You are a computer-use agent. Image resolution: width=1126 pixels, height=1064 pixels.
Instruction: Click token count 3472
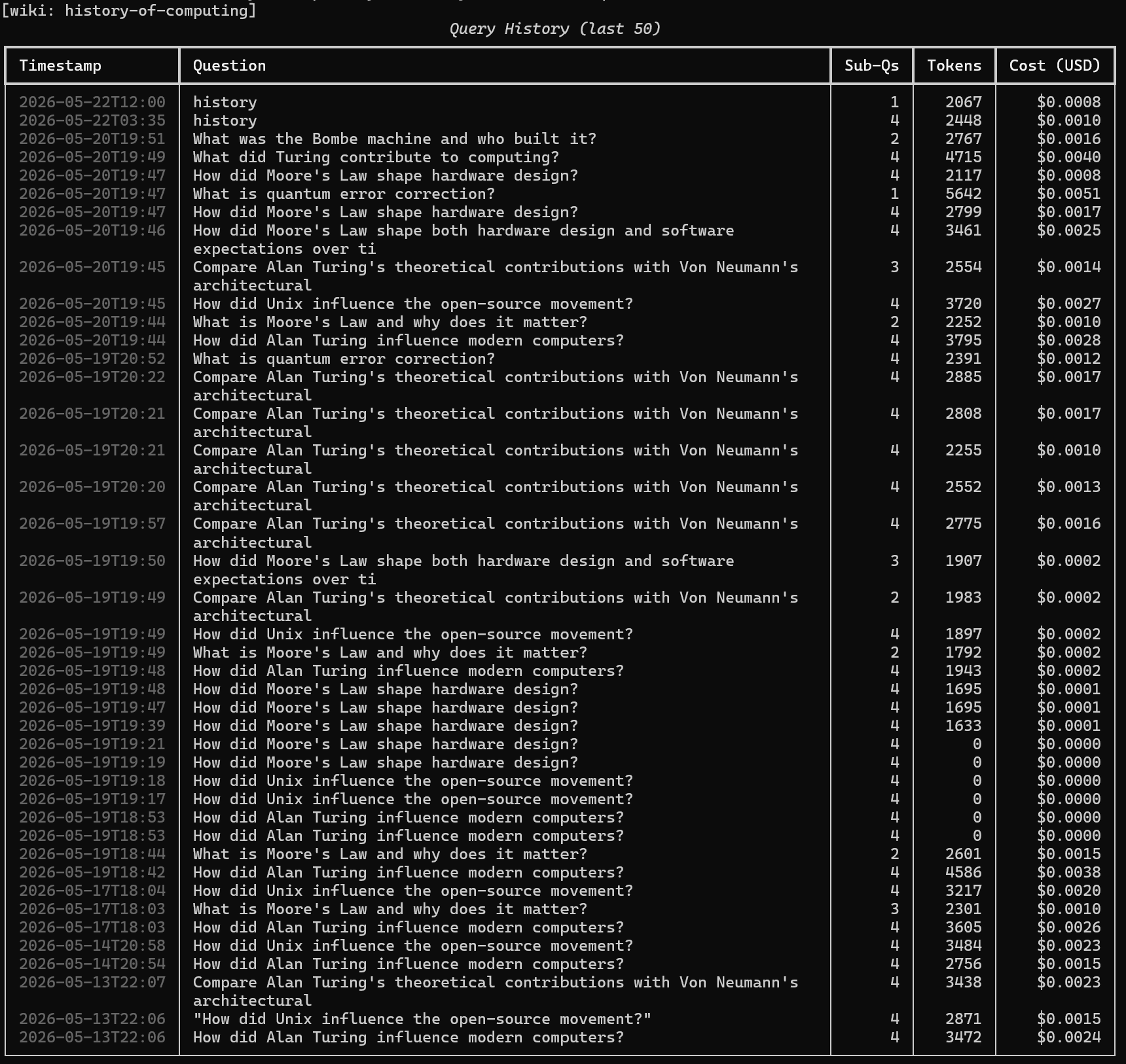(x=963, y=1037)
